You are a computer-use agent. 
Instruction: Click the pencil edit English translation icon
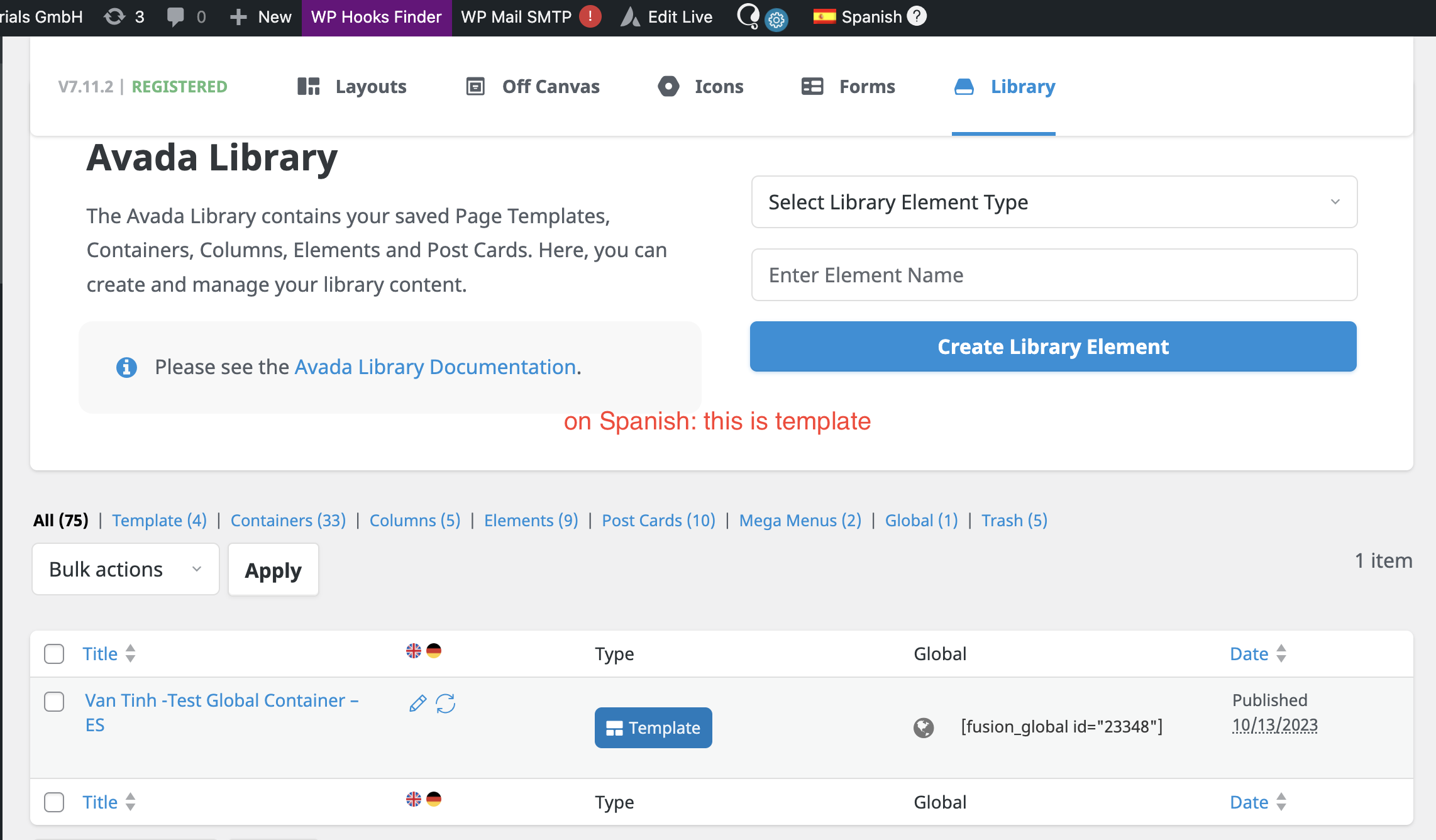417,703
